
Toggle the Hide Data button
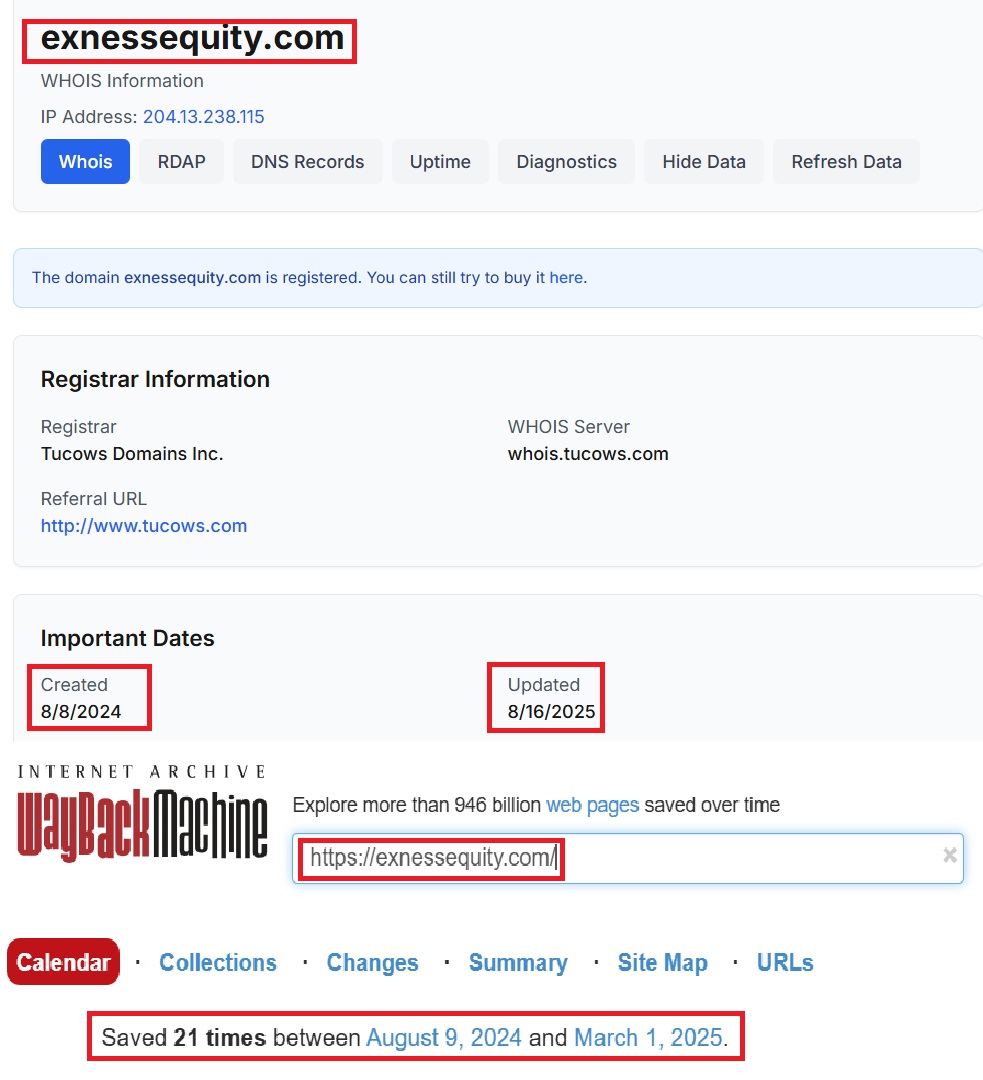tap(704, 162)
